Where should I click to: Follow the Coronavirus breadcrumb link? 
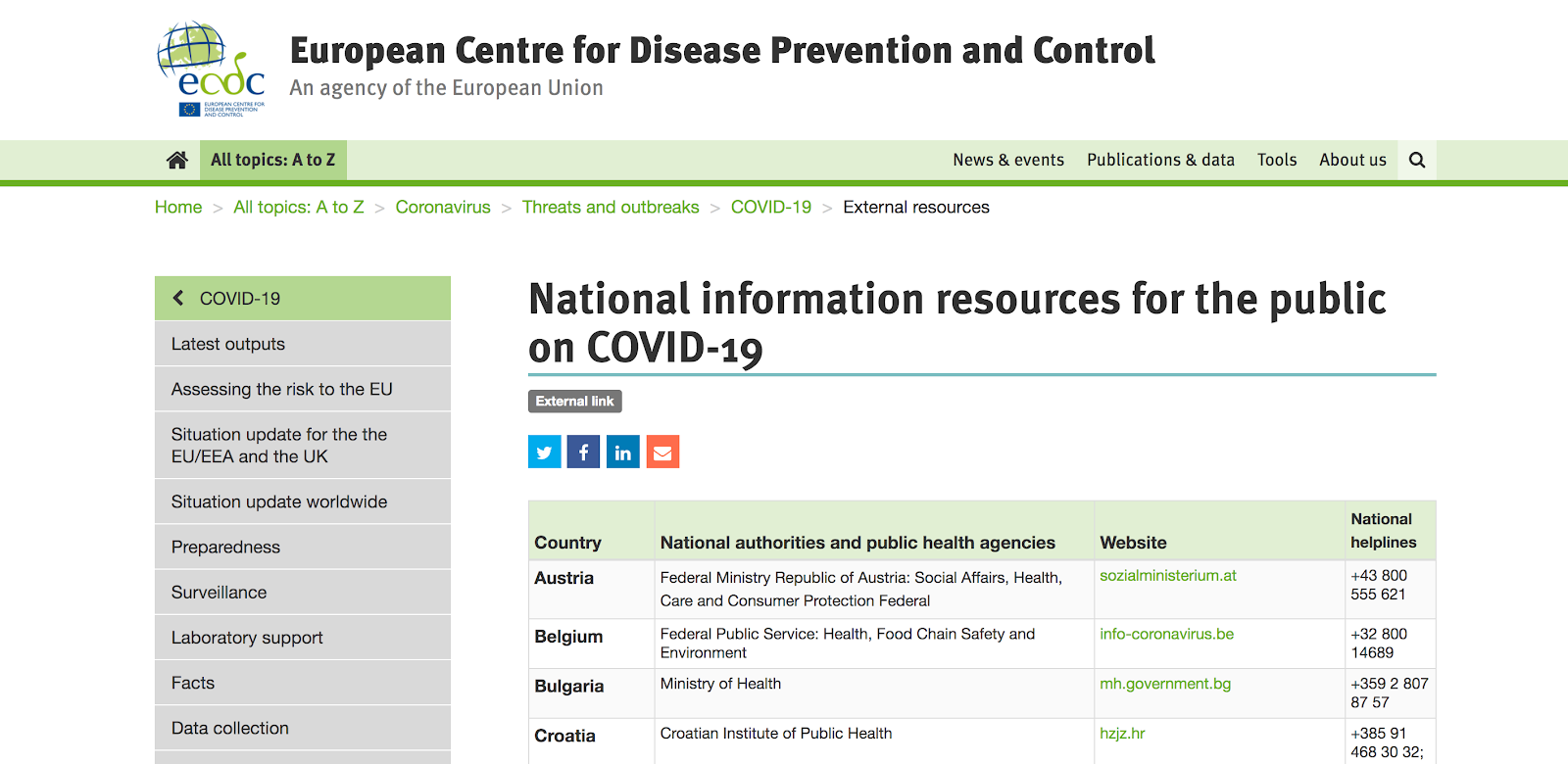tap(443, 207)
